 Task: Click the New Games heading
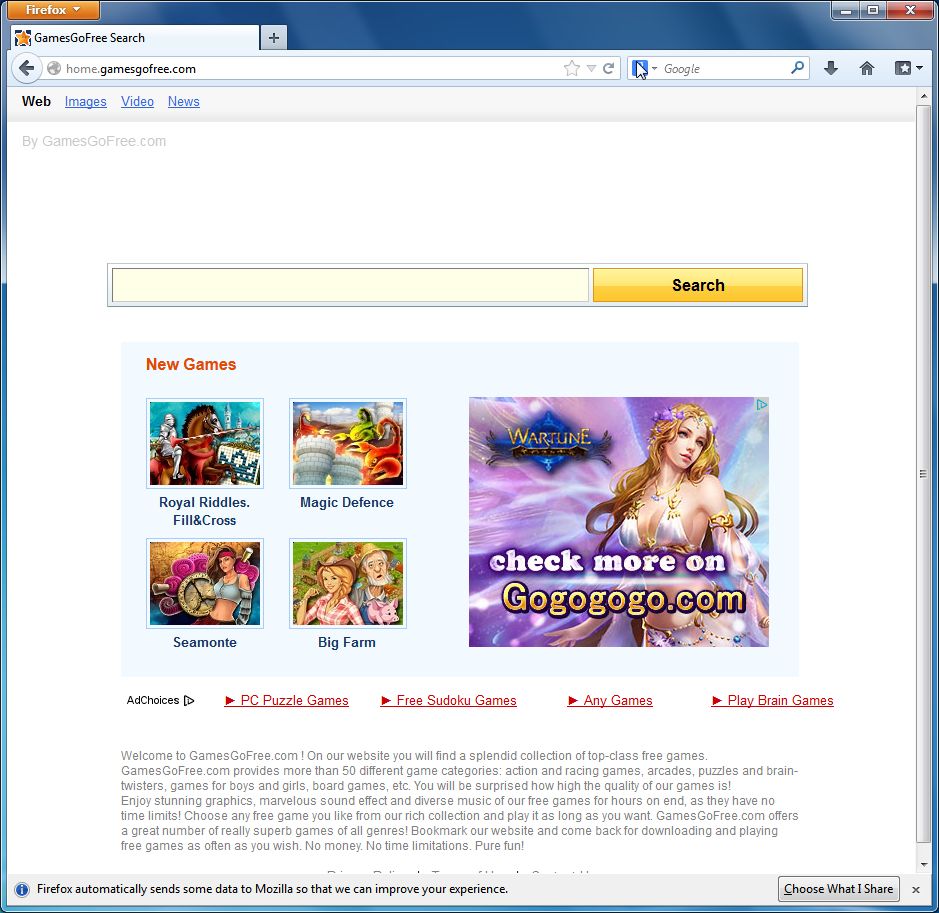191,364
